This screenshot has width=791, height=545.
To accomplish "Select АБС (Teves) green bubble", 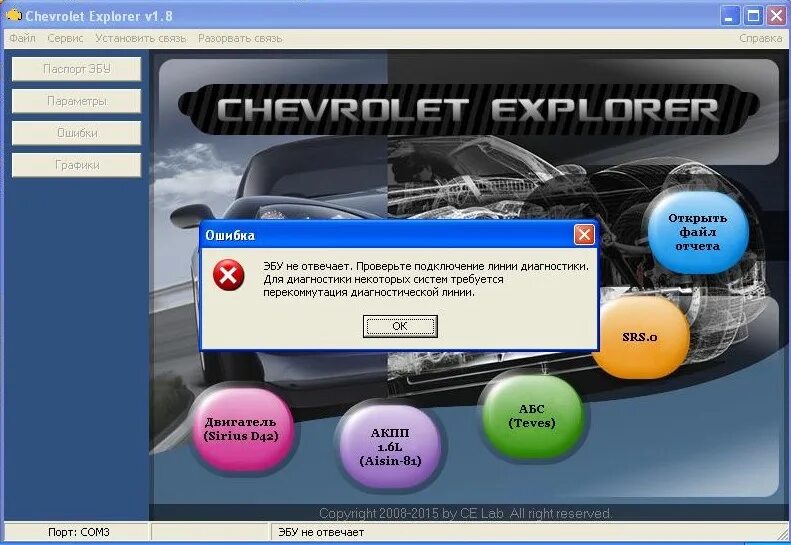I will (532, 416).
